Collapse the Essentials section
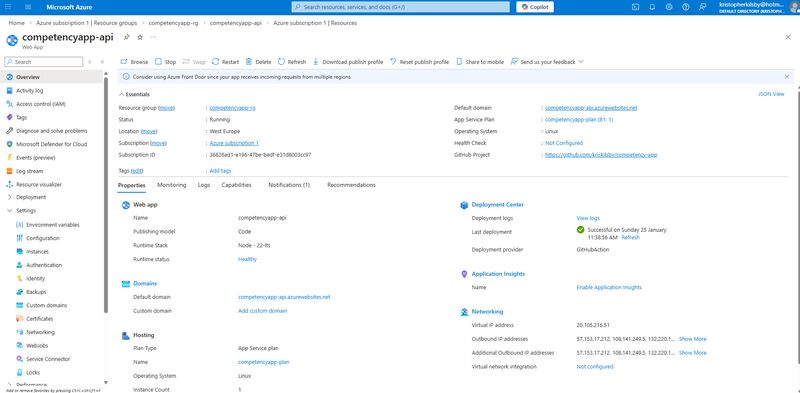Image resolution: width=800 pixels, height=393 pixels. pyautogui.click(x=134, y=94)
